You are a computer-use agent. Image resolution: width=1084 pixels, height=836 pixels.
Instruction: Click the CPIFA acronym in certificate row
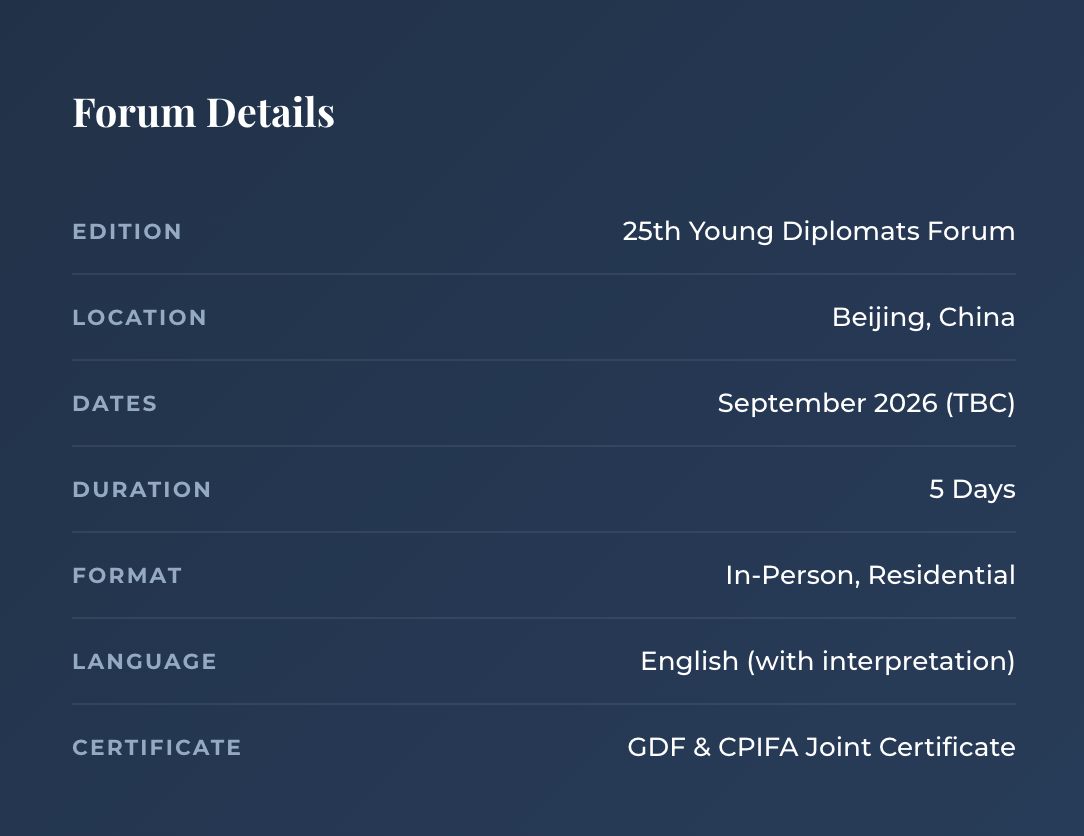point(758,747)
